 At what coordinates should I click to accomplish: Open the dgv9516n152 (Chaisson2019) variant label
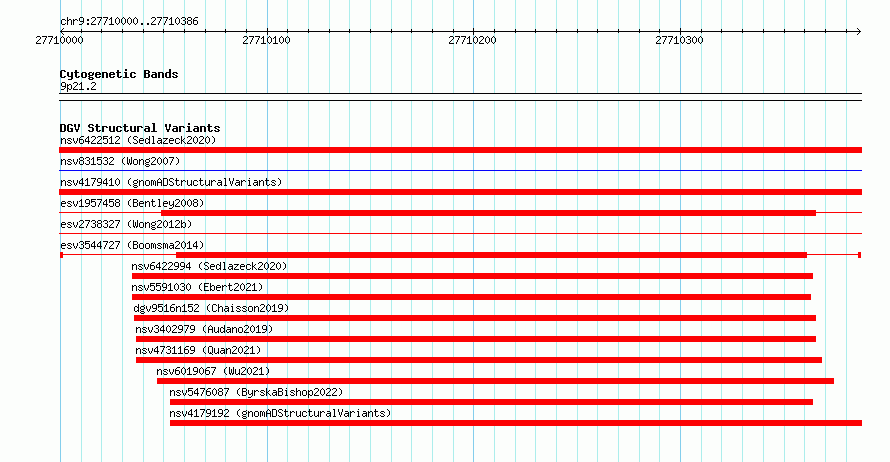[211, 308]
